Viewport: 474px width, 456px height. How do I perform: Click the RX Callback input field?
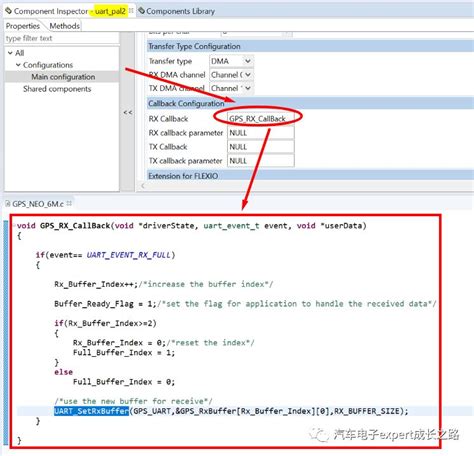[x=261, y=119]
